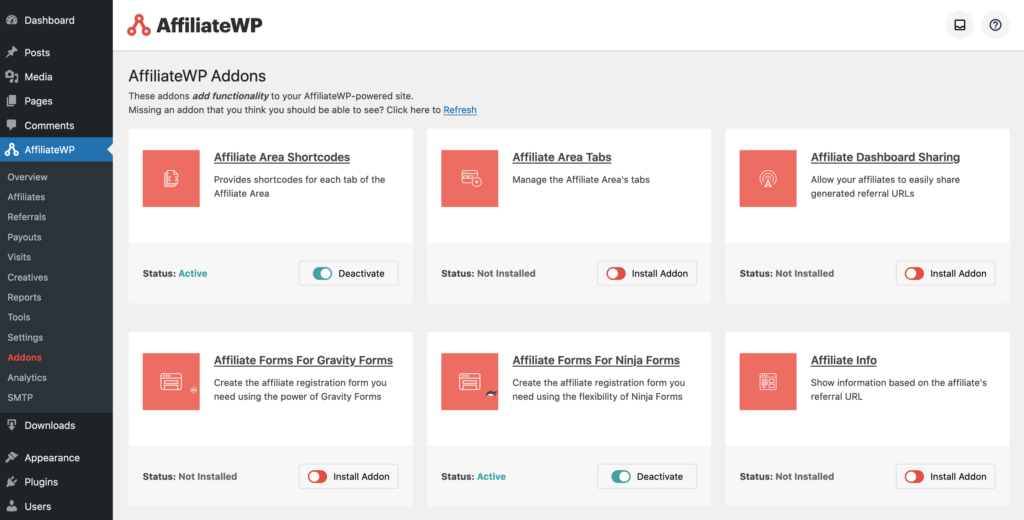This screenshot has height=520, width=1024.
Task: Go to Payouts submenu
Action: [25, 237]
